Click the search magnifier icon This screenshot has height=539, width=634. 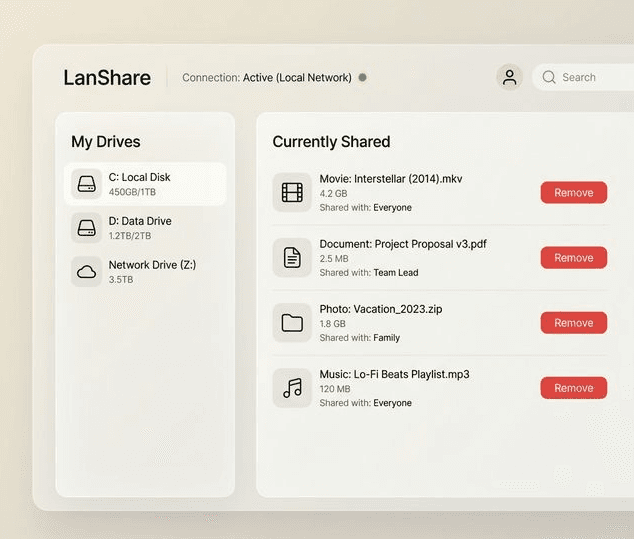[x=549, y=77]
